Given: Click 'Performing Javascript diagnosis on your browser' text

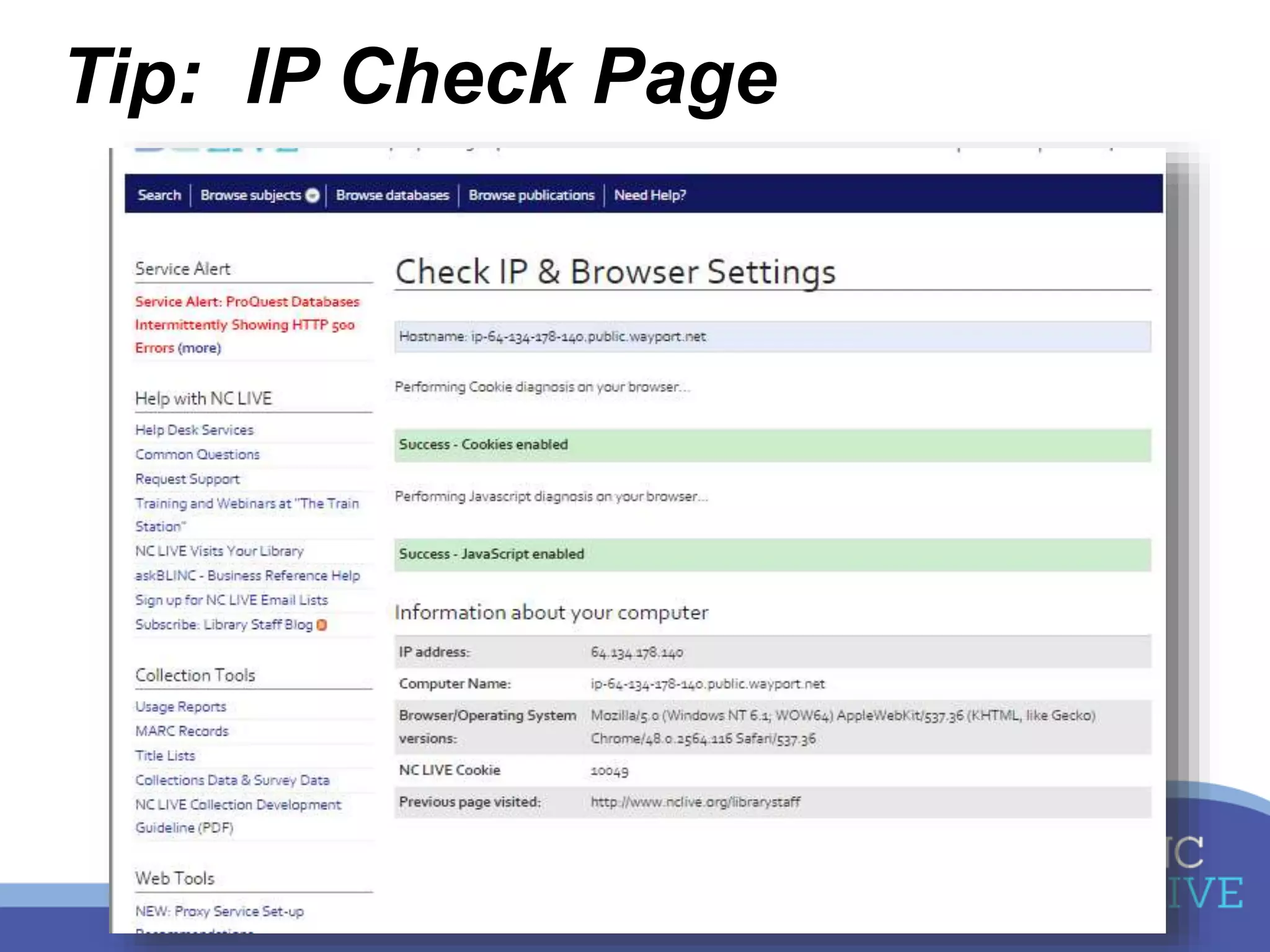Looking at the screenshot, I should [x=551, y=496].
